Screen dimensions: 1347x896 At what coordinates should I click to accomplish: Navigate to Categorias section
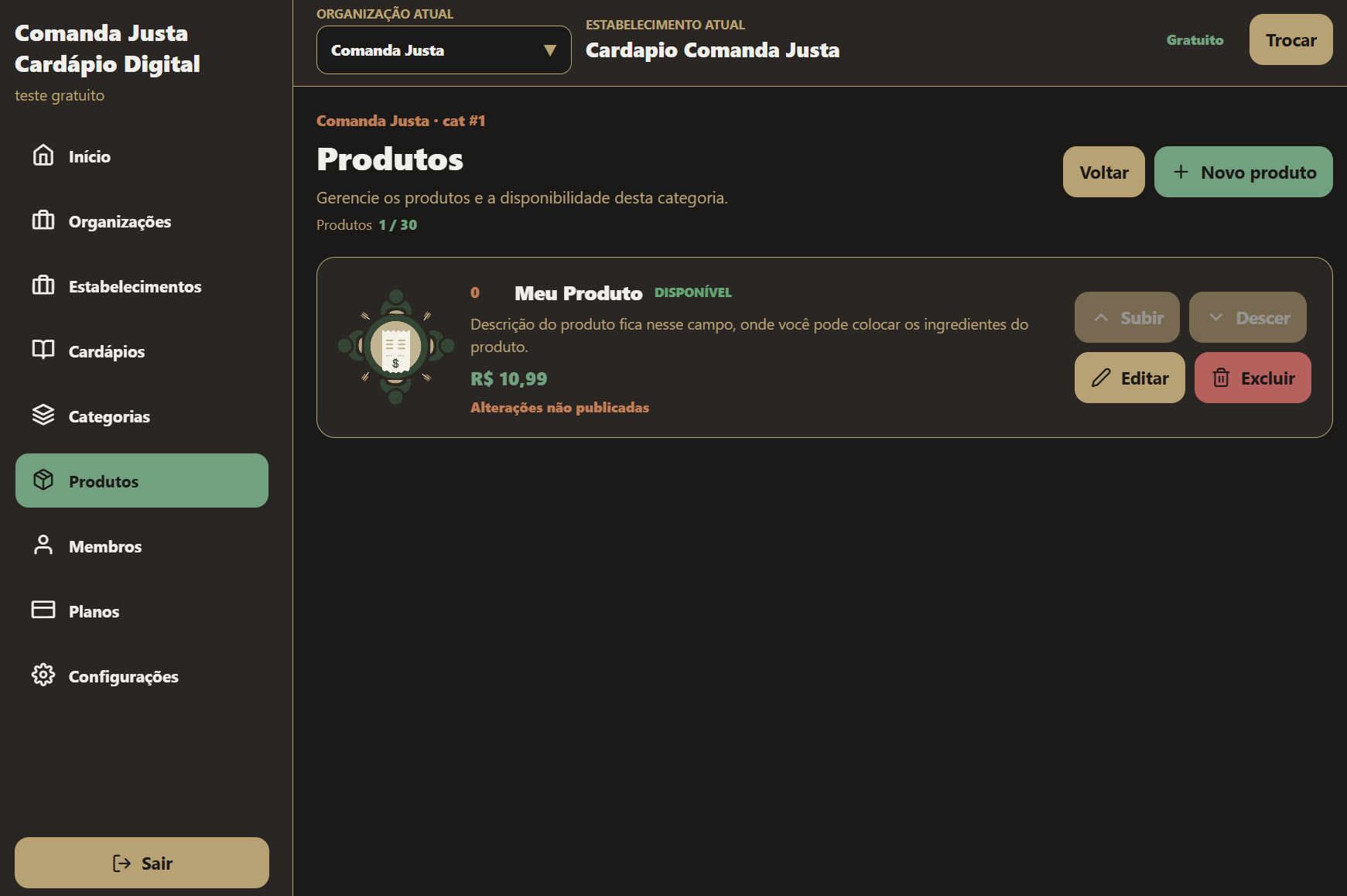click(142, 416)
